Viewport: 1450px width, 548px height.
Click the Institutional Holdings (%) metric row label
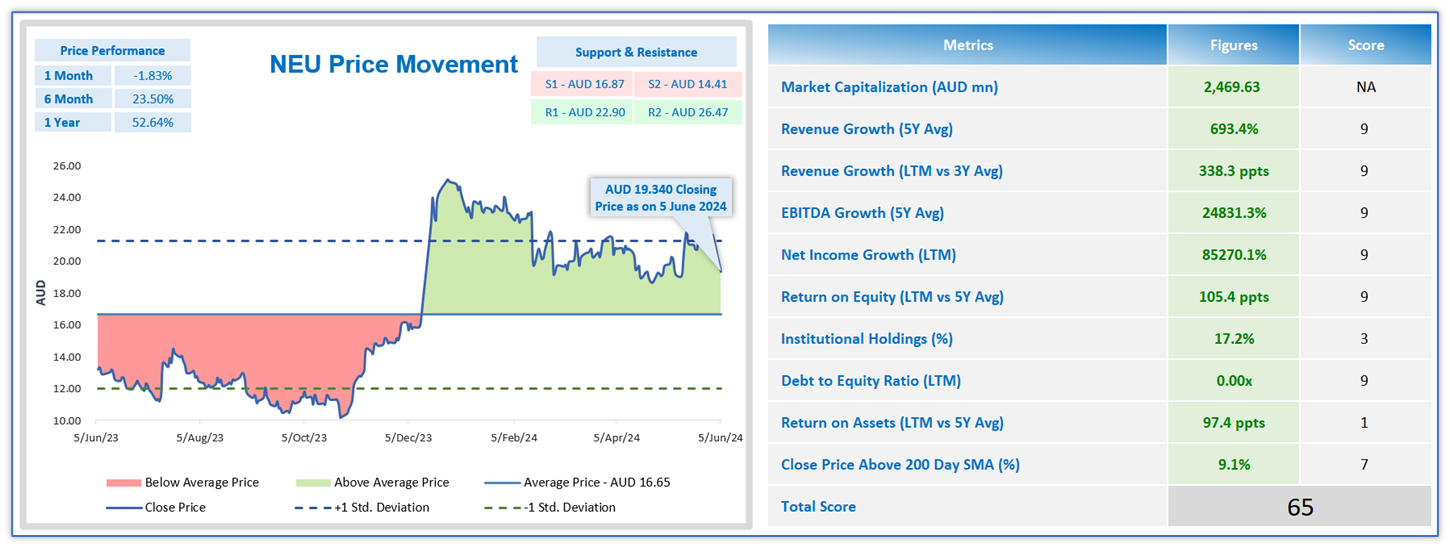point(866,339)
